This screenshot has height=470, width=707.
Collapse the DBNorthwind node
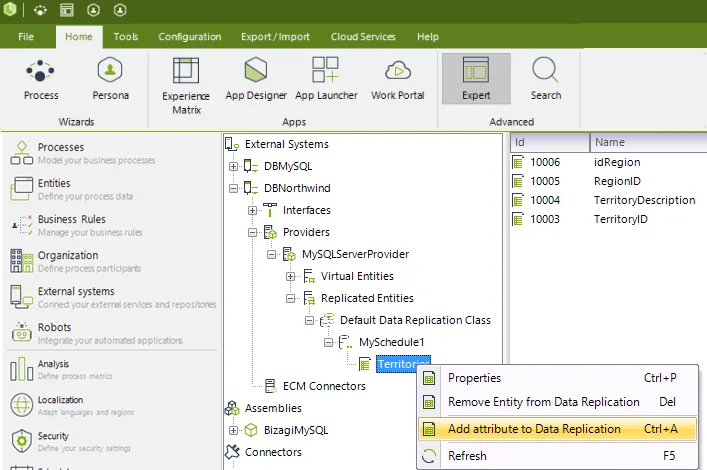click(x=233, y=188)
